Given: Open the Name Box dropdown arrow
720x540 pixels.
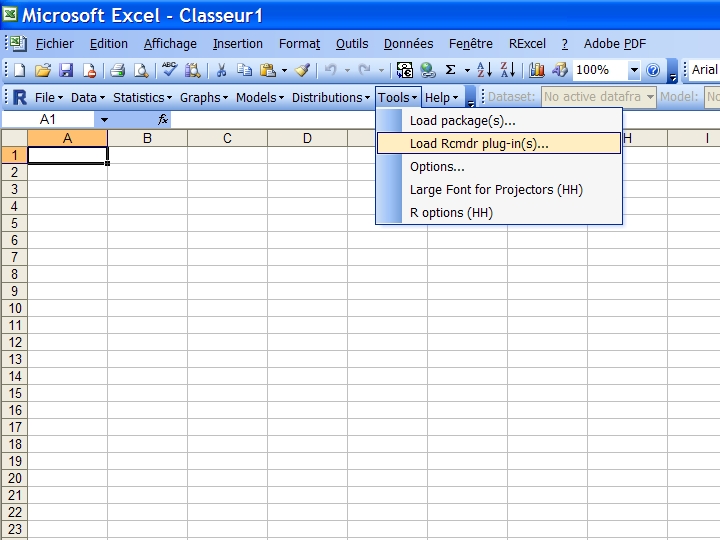Looking at the screenshot, I should pos(104,120).
